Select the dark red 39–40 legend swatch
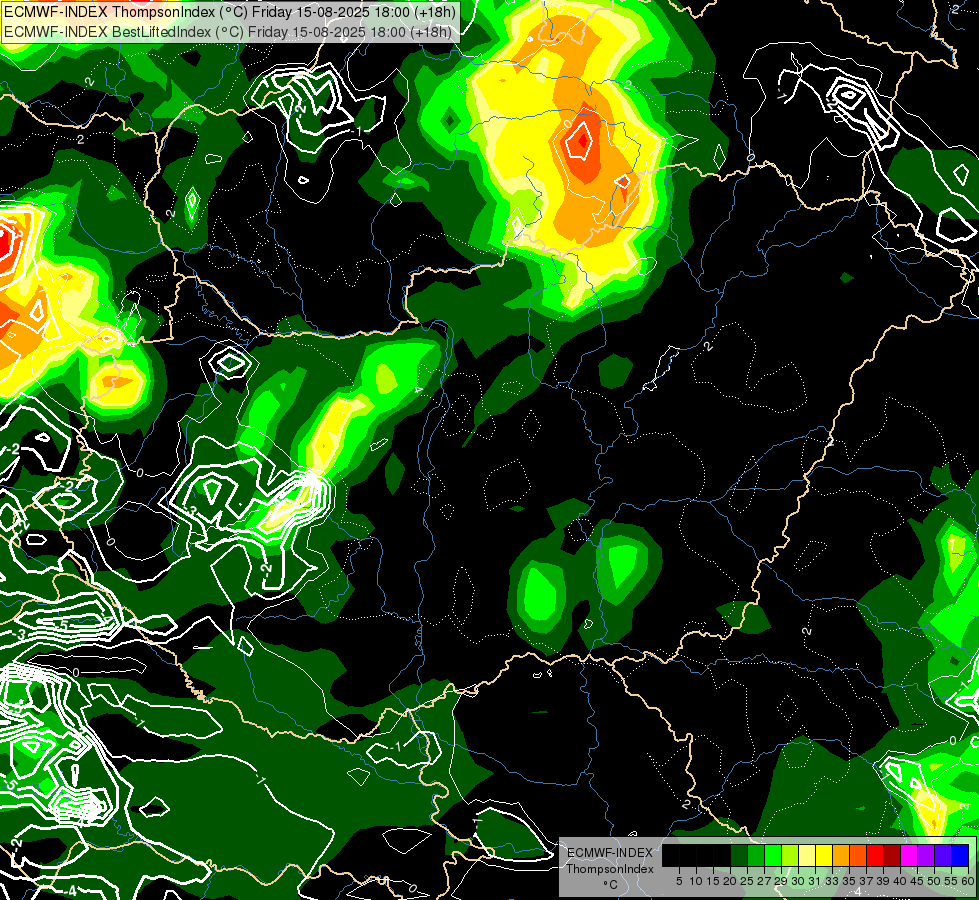The height and width of the screenshot is (900, 979). pyautogui.click(x=892, y=855)
